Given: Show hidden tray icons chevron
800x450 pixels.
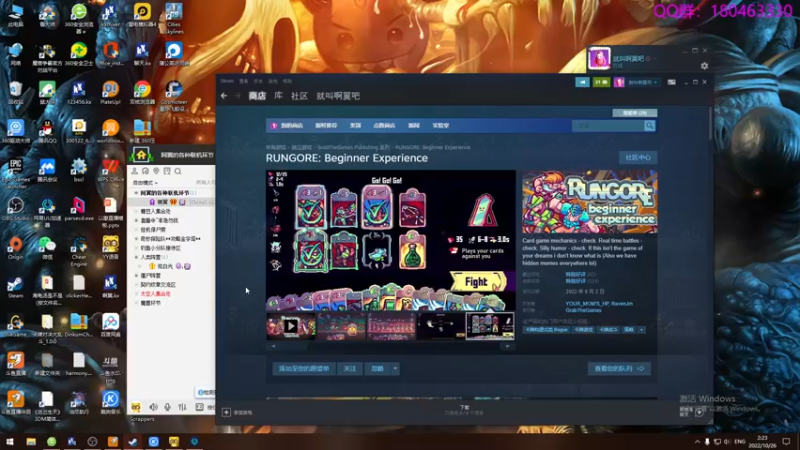Looking at the screenshot, I should click(697, 441).
